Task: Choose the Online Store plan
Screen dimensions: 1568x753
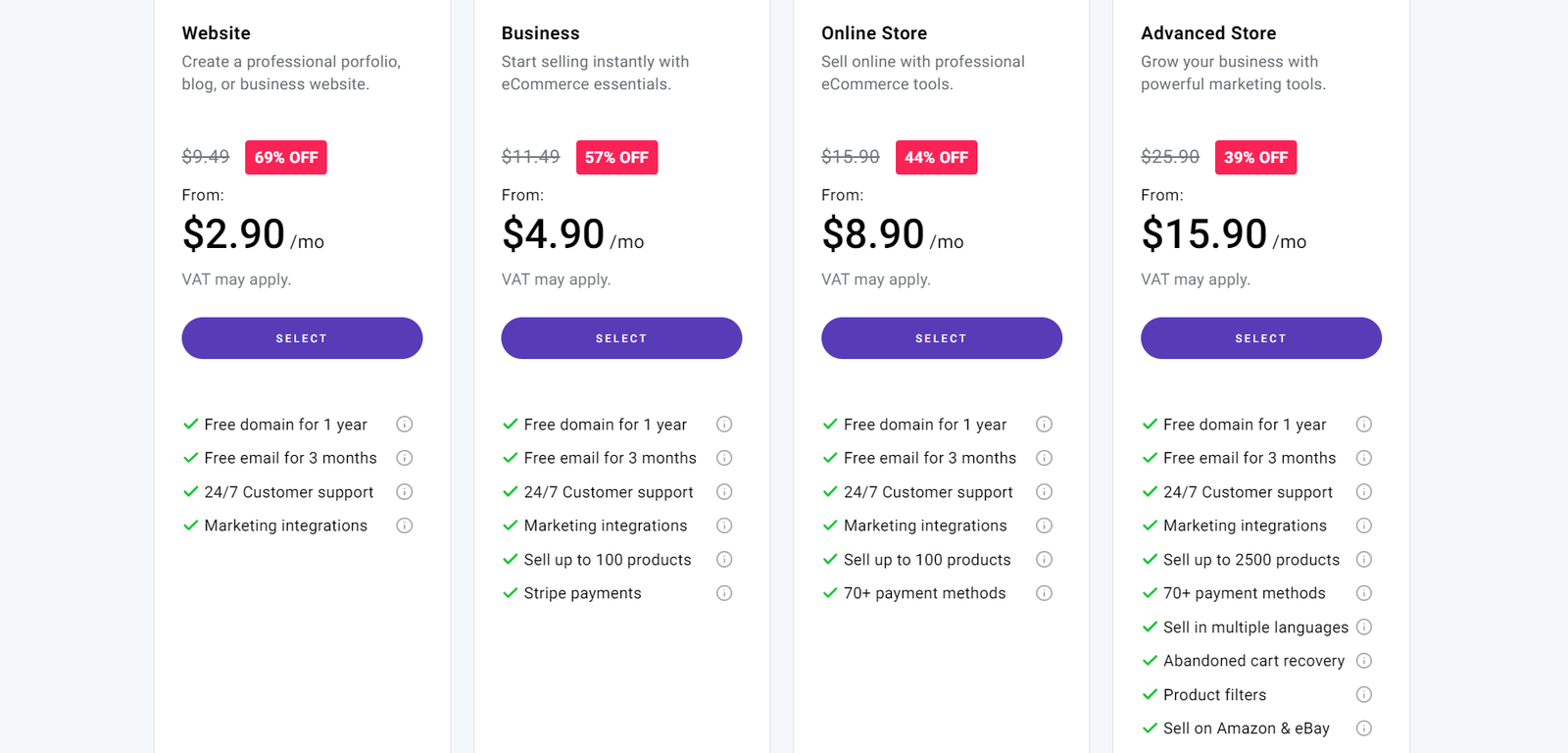Action: click(x=941, y=338)
